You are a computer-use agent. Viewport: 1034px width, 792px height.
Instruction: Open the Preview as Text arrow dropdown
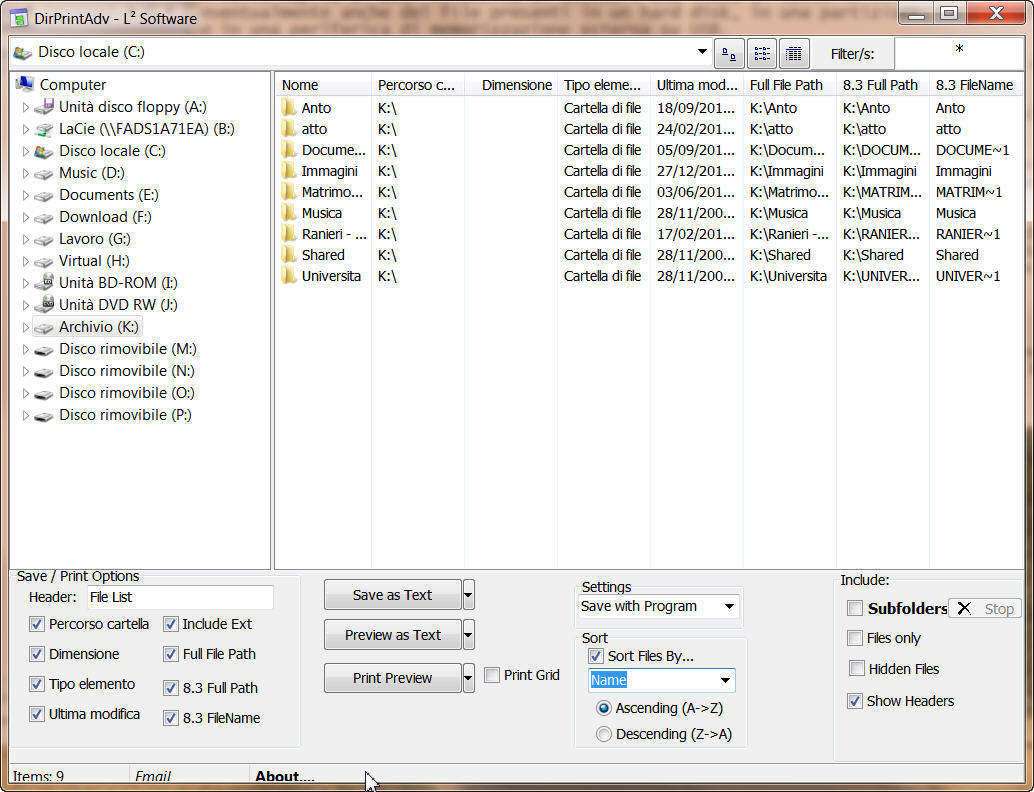tap(468, 635)
